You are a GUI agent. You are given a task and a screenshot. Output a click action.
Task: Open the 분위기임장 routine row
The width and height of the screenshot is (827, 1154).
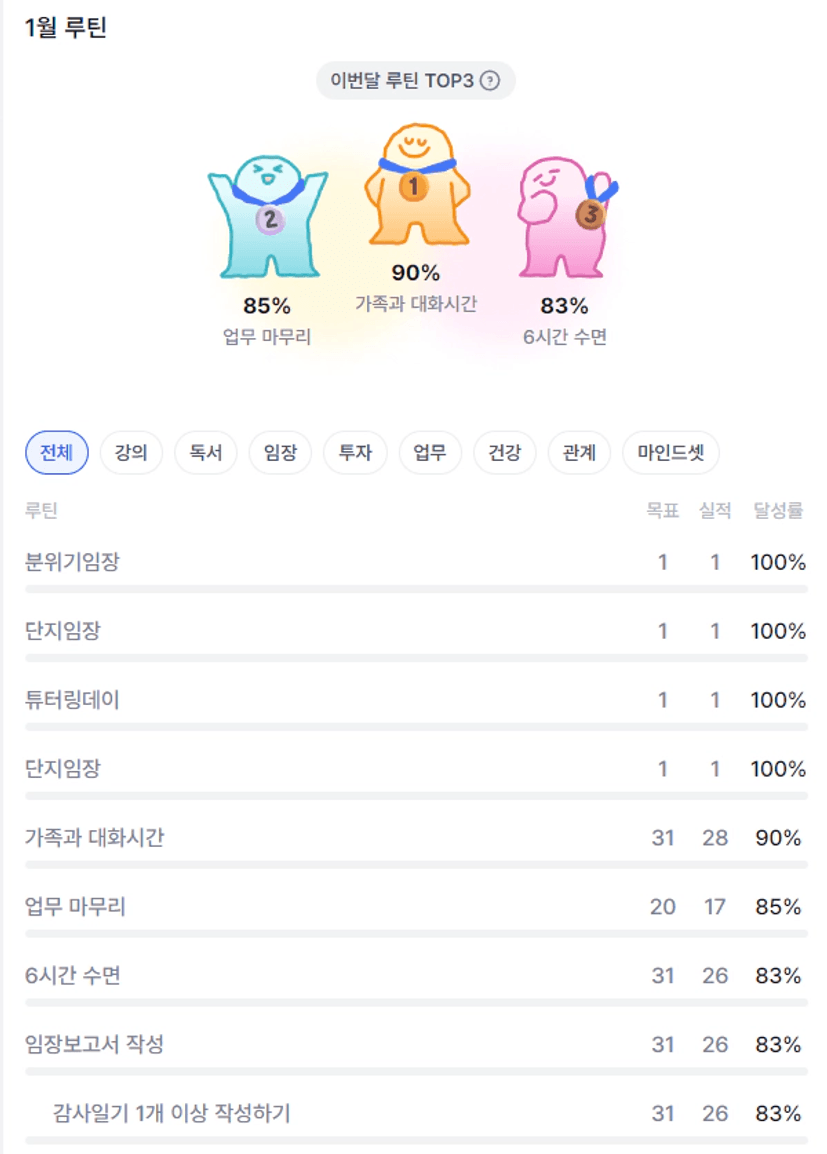(x=72, y=562)
